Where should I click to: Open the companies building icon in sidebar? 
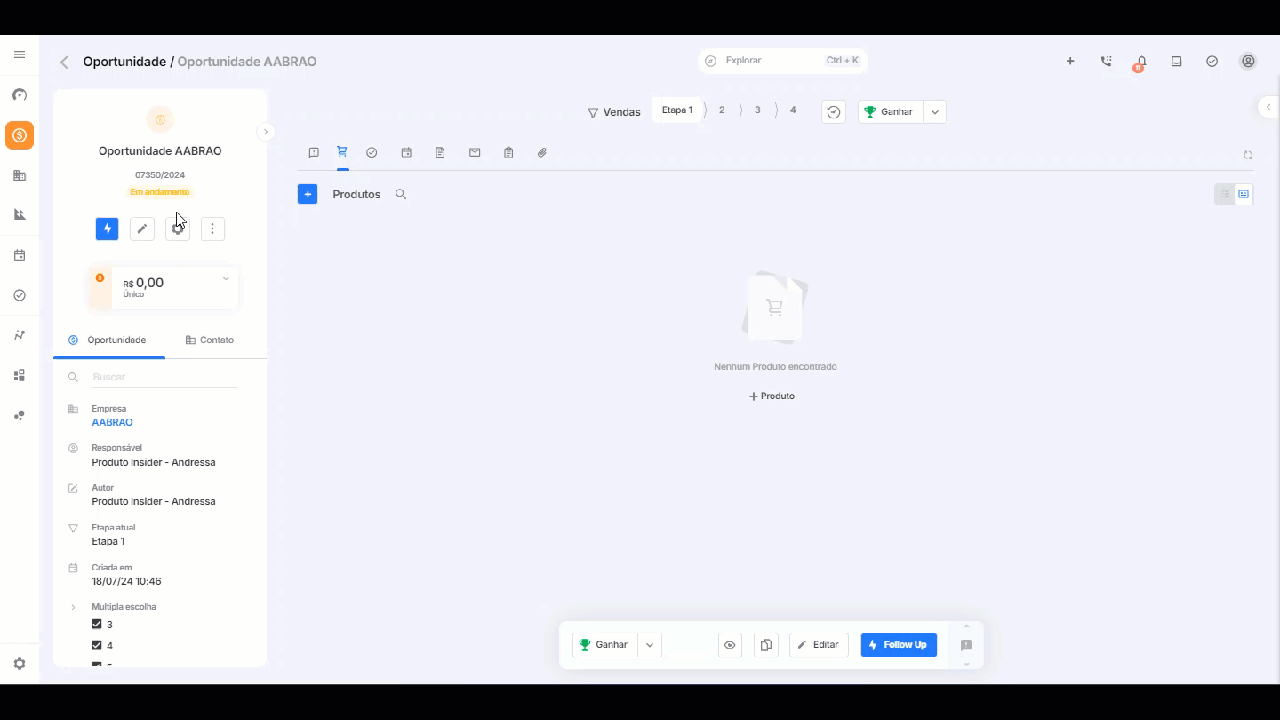(x=19, y=175)
